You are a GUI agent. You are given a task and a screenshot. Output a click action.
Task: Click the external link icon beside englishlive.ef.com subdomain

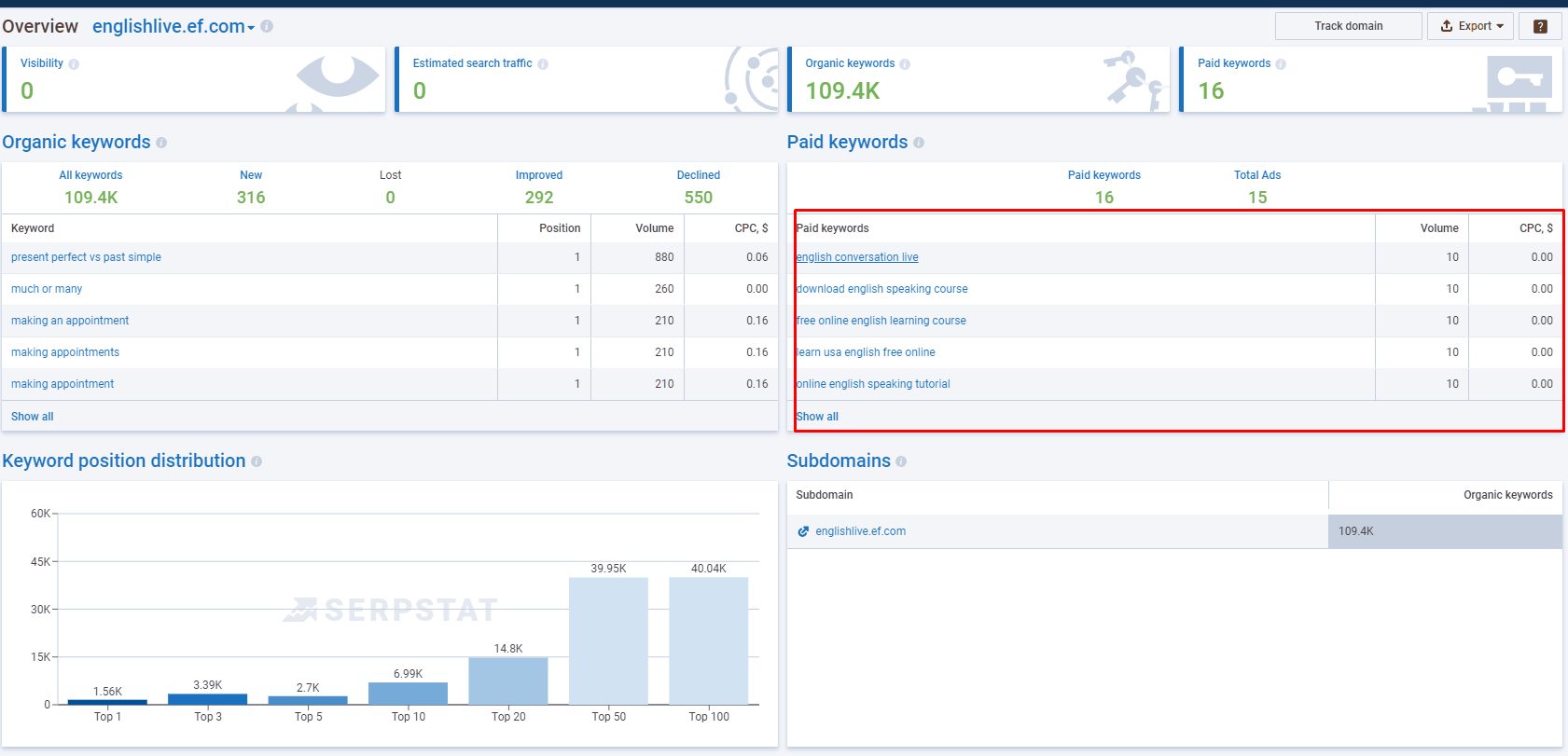pyautogui.click(x=803, y=531)
